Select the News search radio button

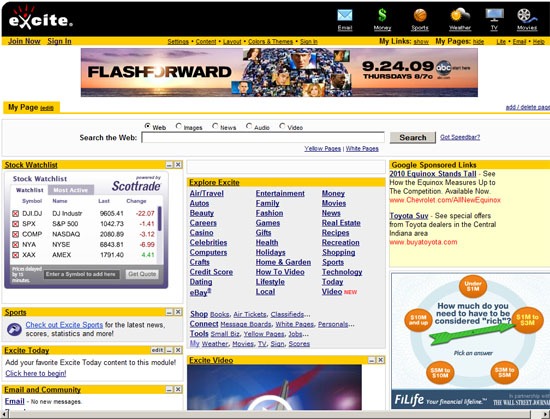pos(215,126)
